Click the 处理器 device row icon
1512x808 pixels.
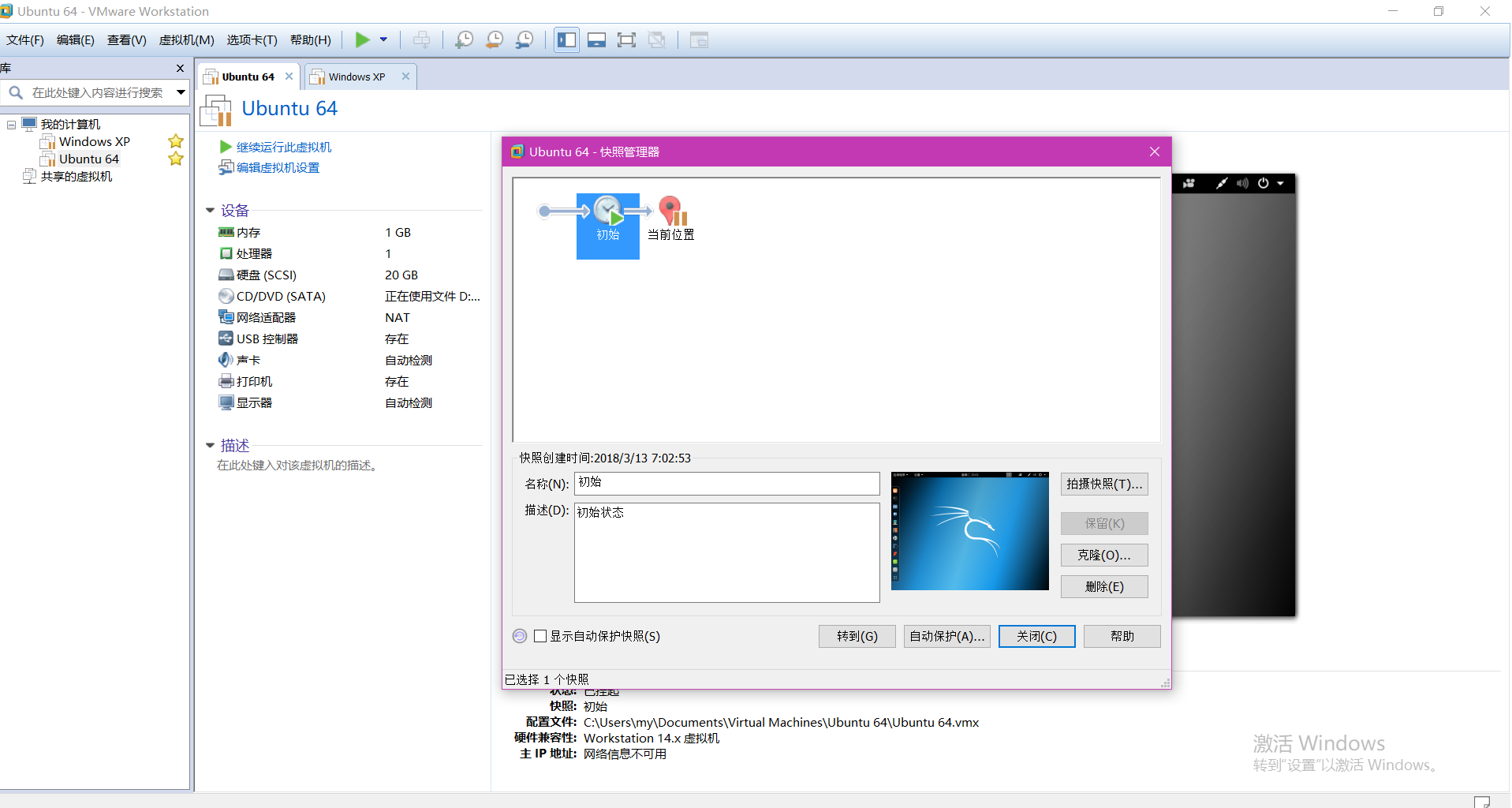pyautogui.click(x=226, y=253)
